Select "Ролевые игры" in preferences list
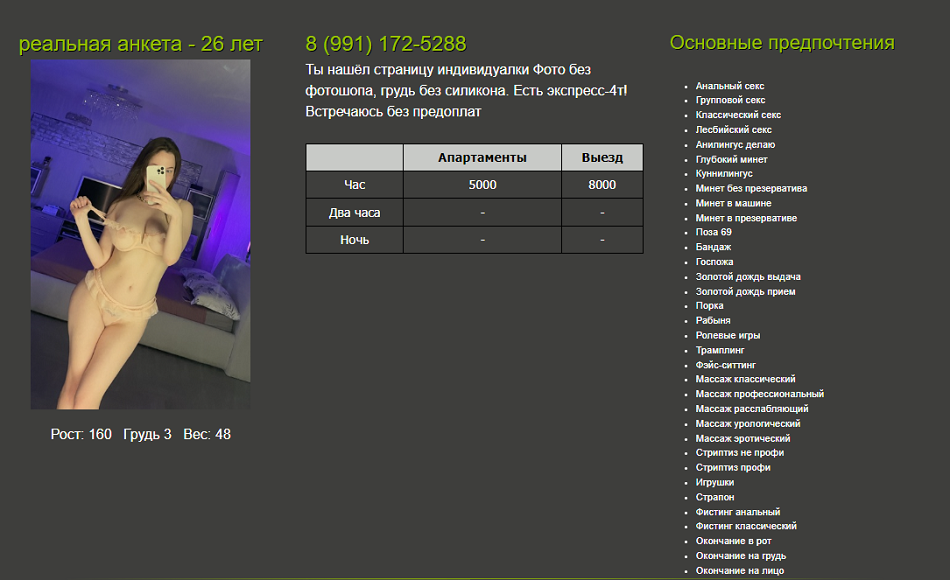Image resolution: width=950 pixels, height=580 pixels. 727,336
